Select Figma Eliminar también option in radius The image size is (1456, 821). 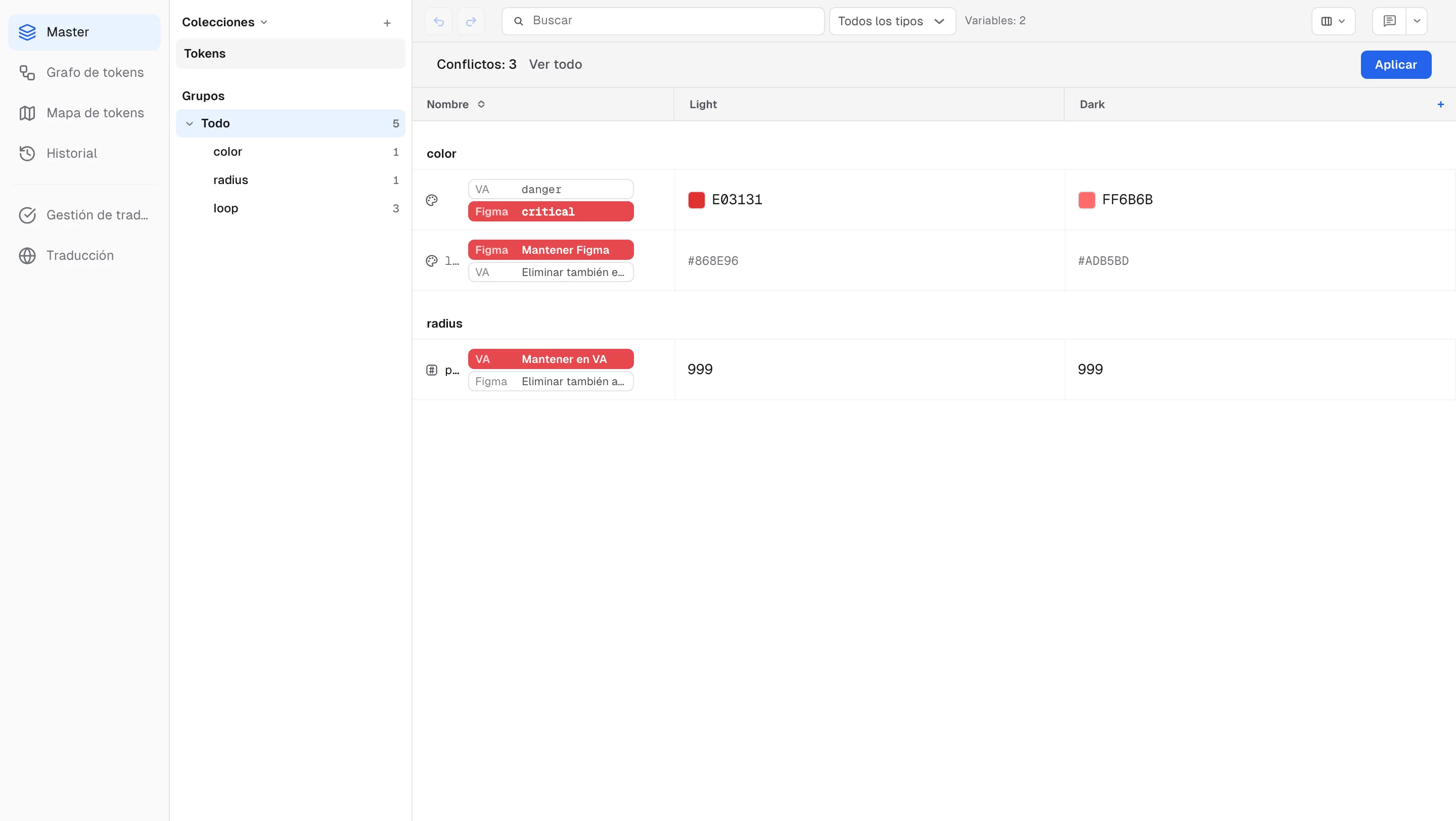tap(551, 381)
